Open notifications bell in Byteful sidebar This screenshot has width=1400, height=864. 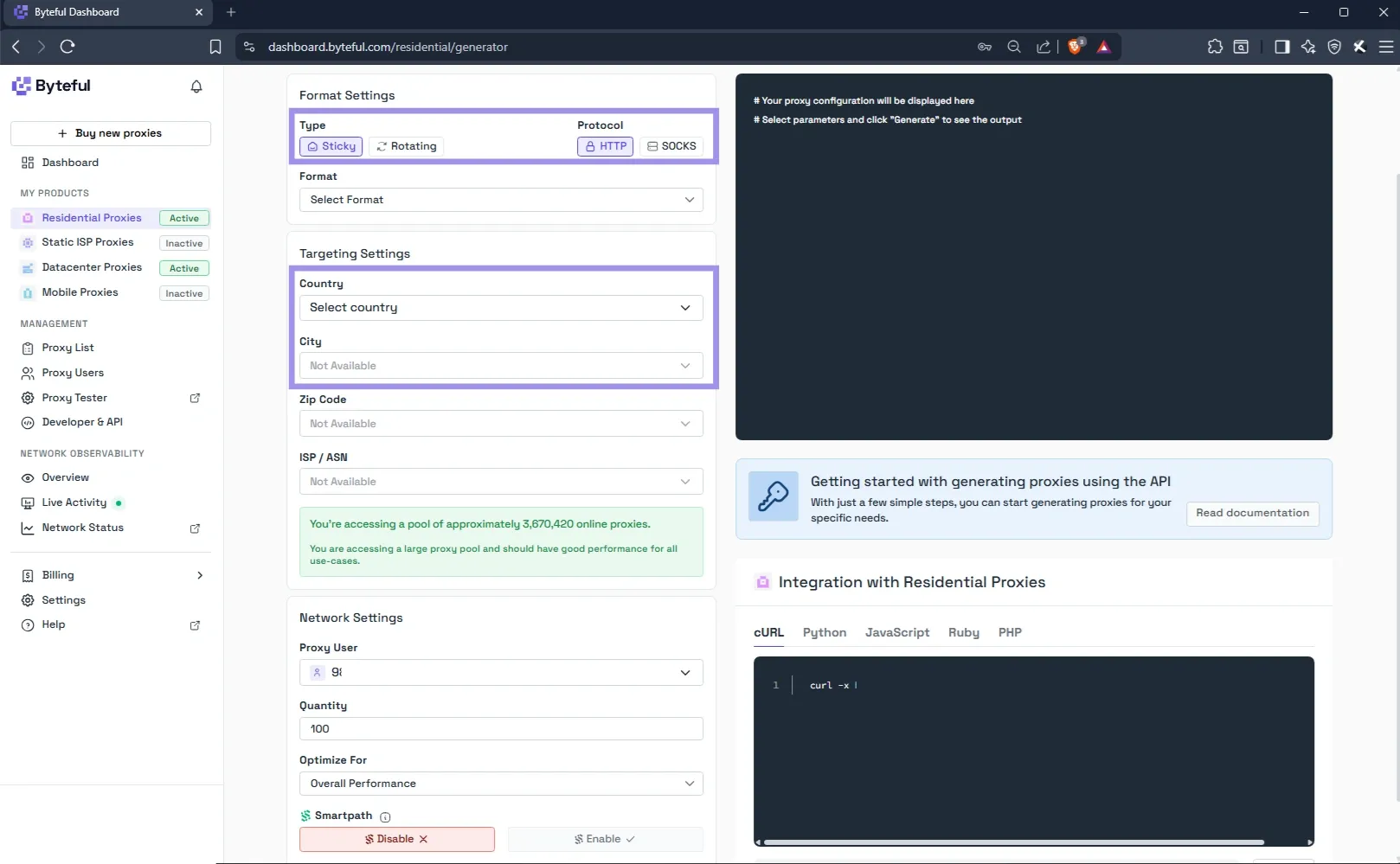coord(196,86)
